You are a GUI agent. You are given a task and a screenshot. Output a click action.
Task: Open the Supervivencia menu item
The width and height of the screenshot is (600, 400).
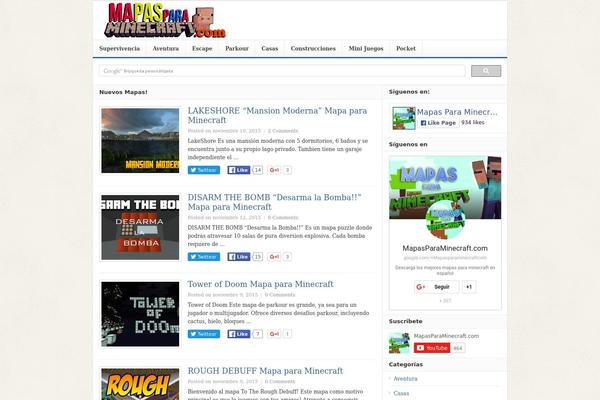pos(119,49)
